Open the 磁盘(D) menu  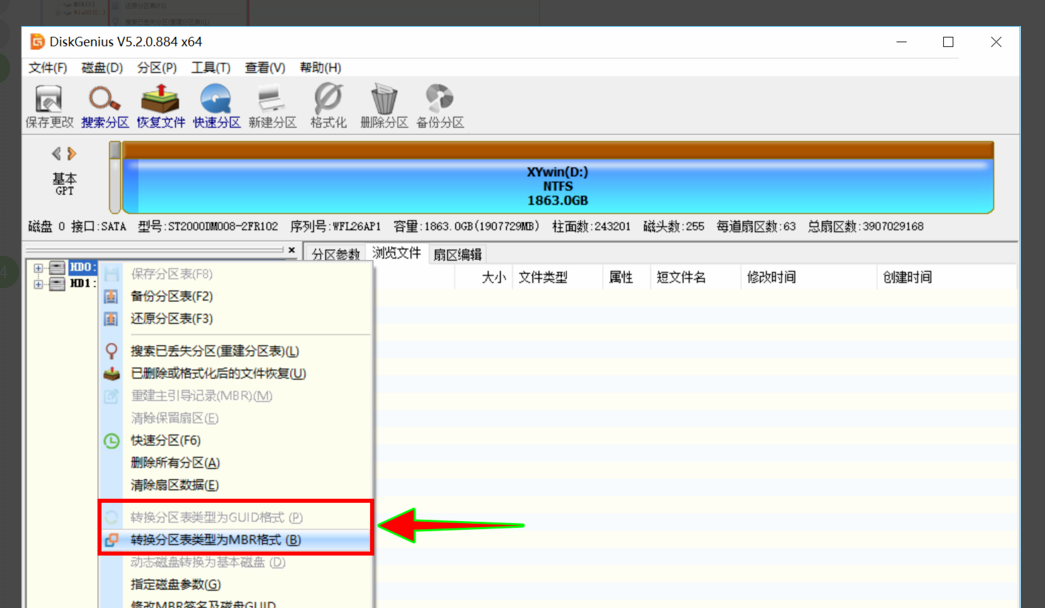pyautogui.click(x=102, y=67)
